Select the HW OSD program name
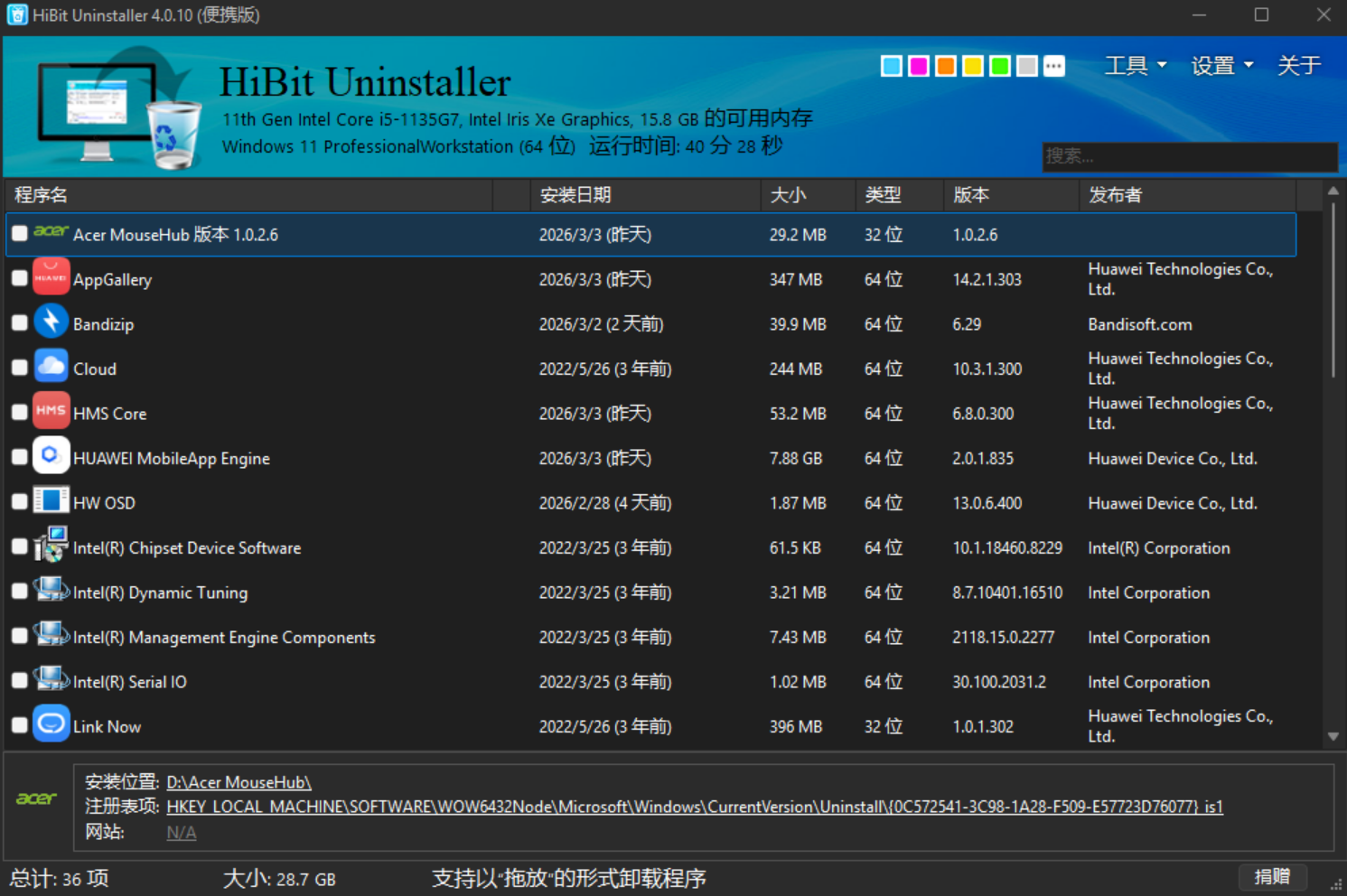The image size is (1347, 896). (104, 503)
